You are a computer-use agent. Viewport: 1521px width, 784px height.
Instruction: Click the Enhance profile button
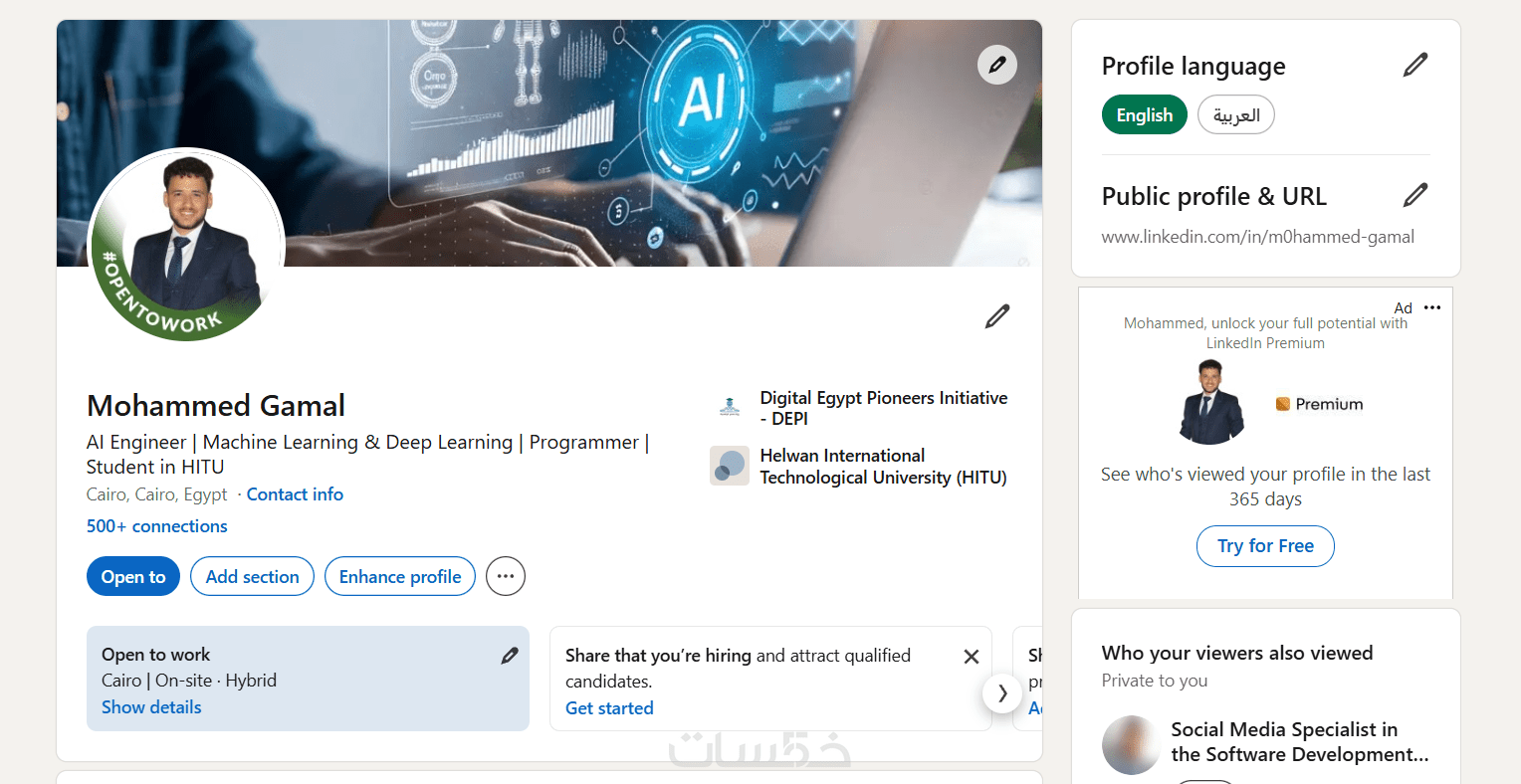pos(400,576)
